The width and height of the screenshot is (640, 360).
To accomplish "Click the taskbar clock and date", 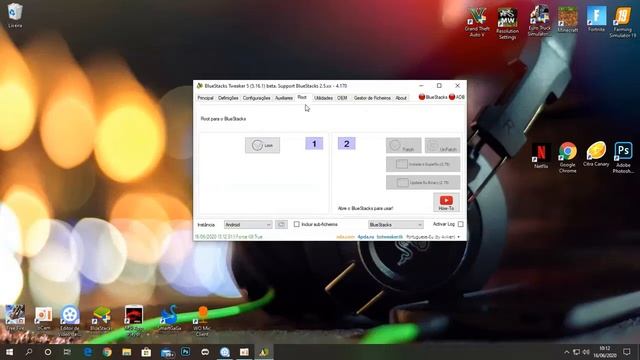I will pyautogui.click(x=605, y=352).
